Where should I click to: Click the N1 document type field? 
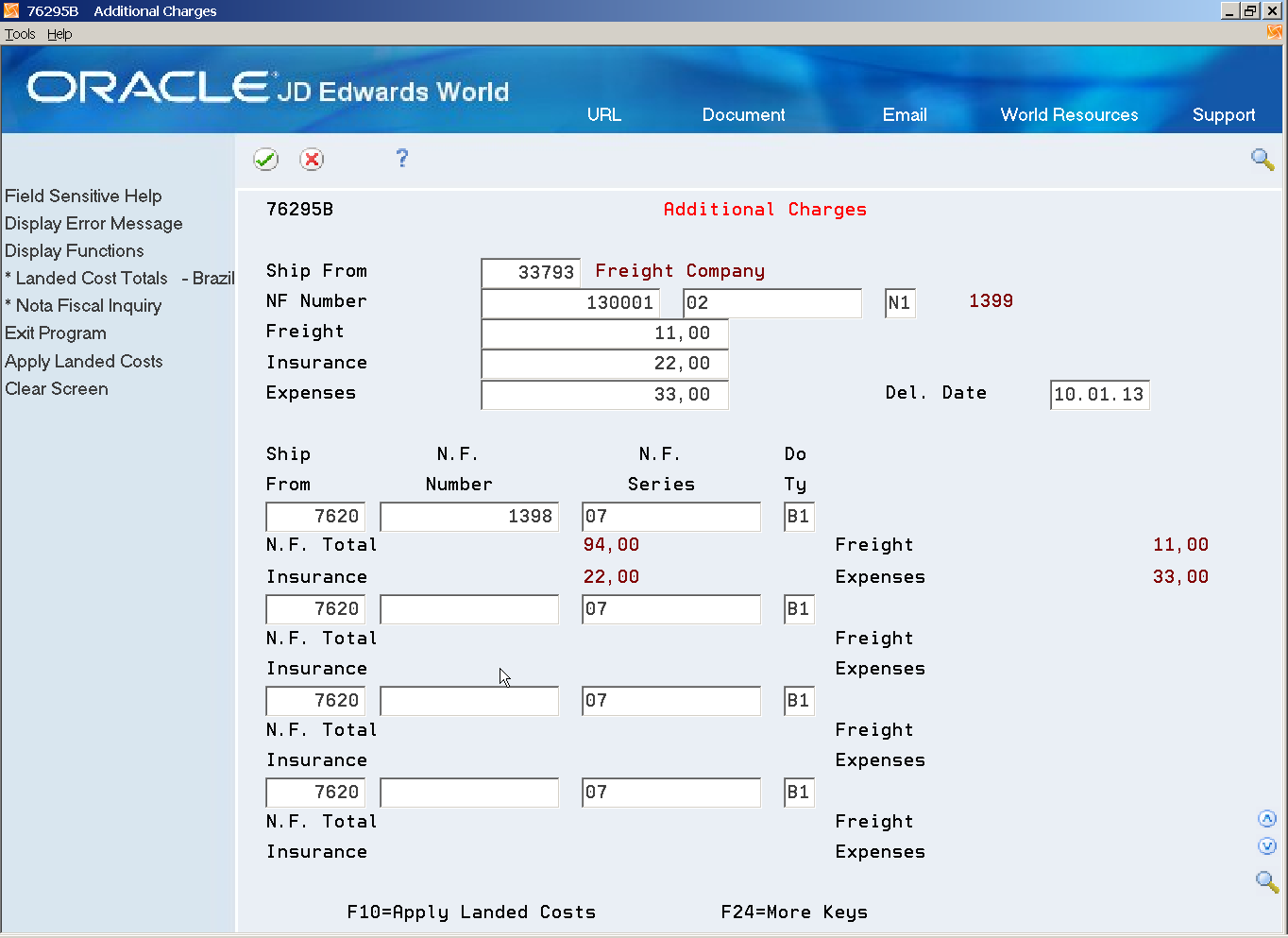pos(900,302)
